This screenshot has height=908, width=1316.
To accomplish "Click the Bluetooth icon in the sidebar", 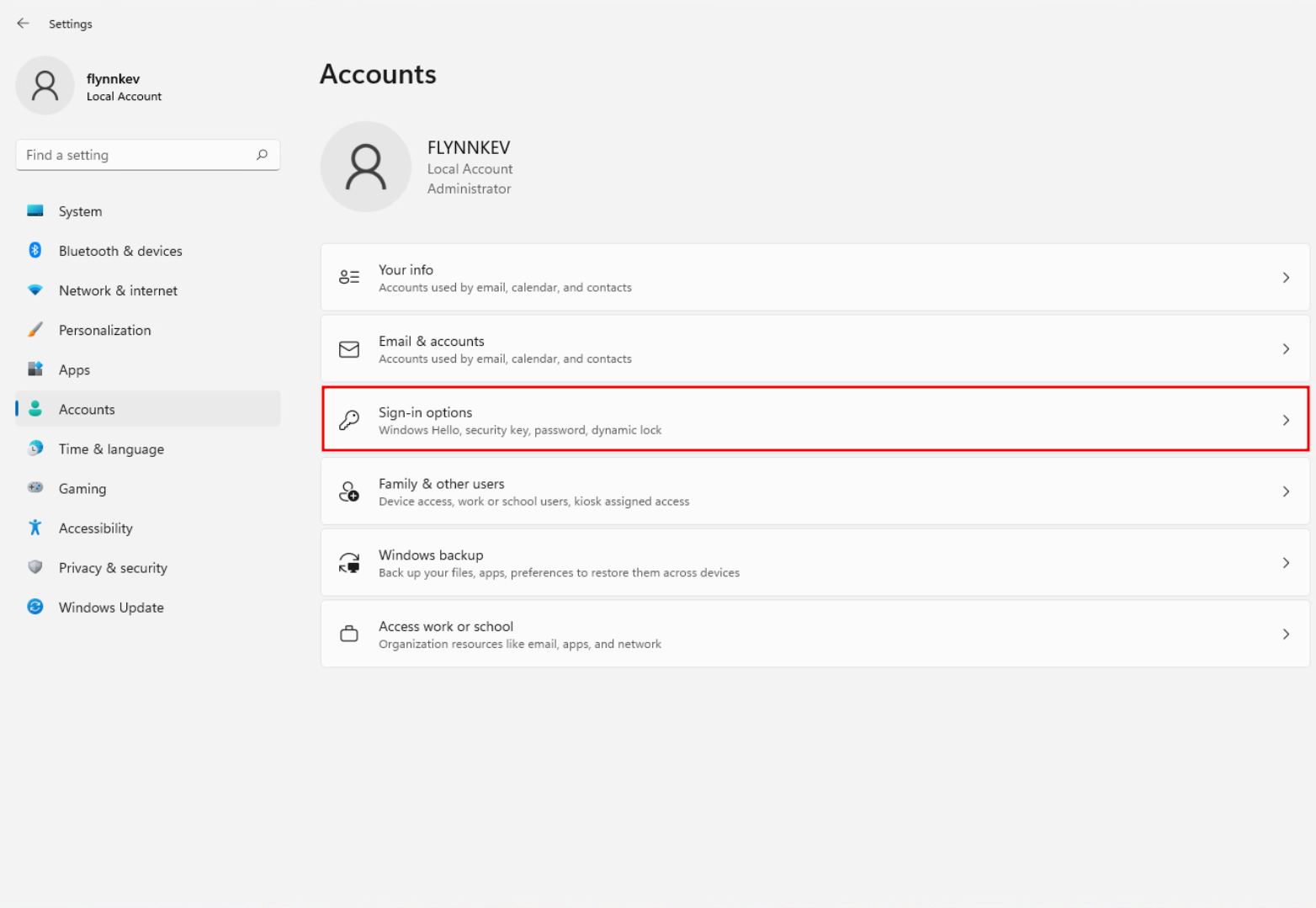I will 35,251.
